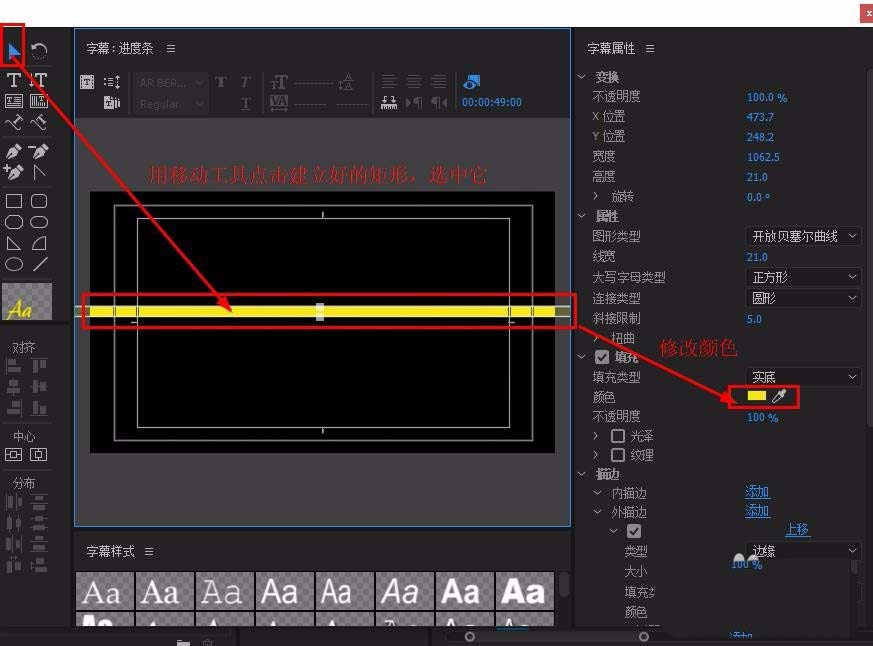This screenshot has height=646, width=873.
Task: Click the yellow fill color swatch
Action: (757, 395)
